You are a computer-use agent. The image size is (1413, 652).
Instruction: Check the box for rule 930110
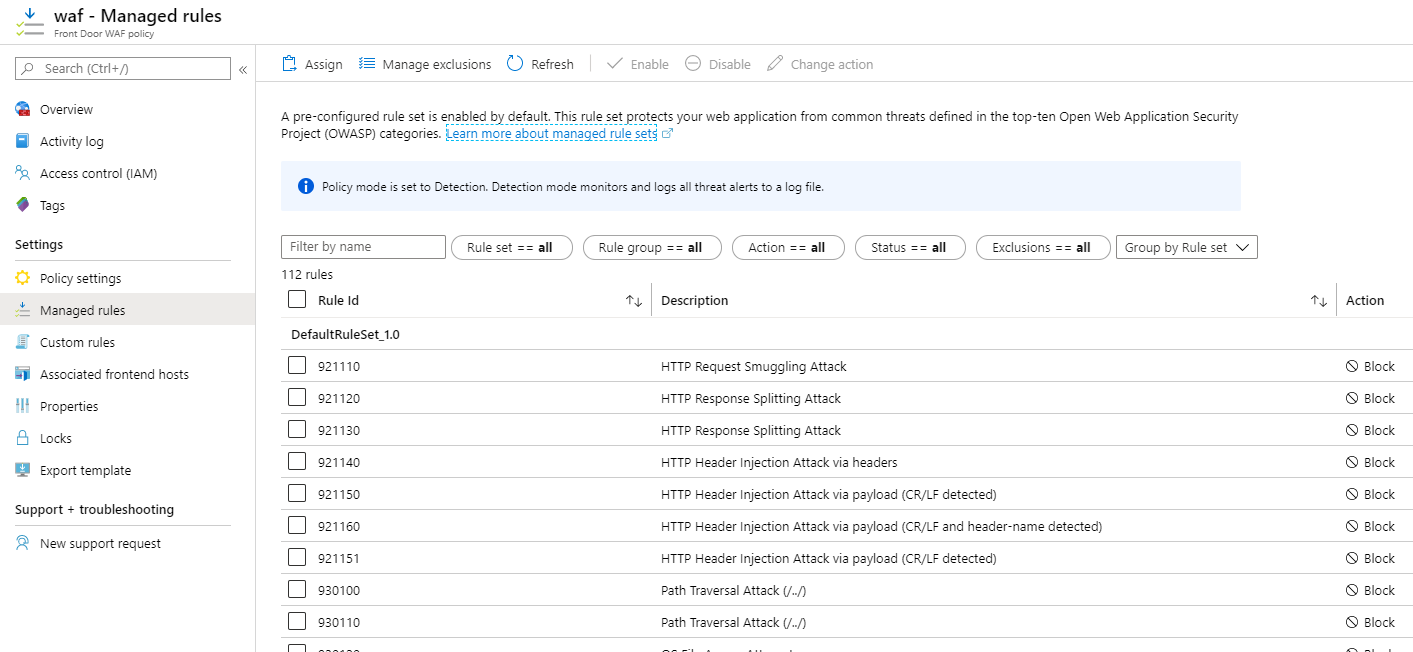[x=297, y=621]
